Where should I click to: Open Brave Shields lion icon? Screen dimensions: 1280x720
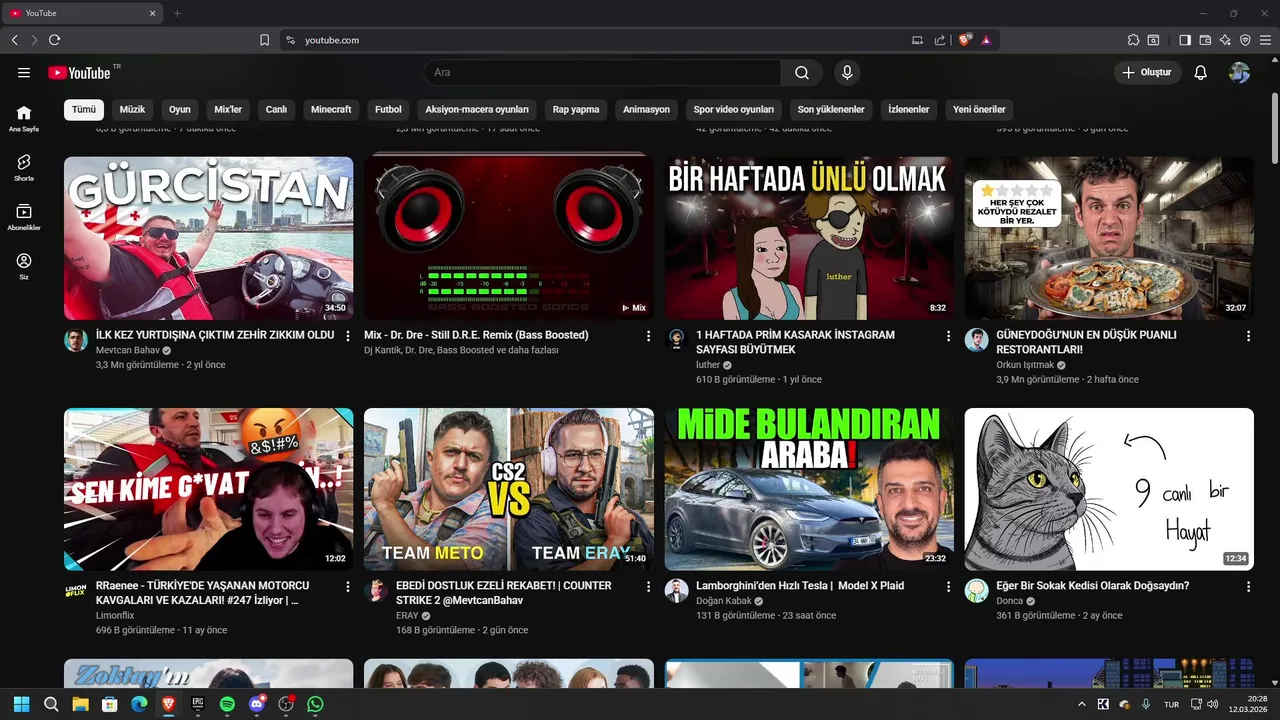965,40
